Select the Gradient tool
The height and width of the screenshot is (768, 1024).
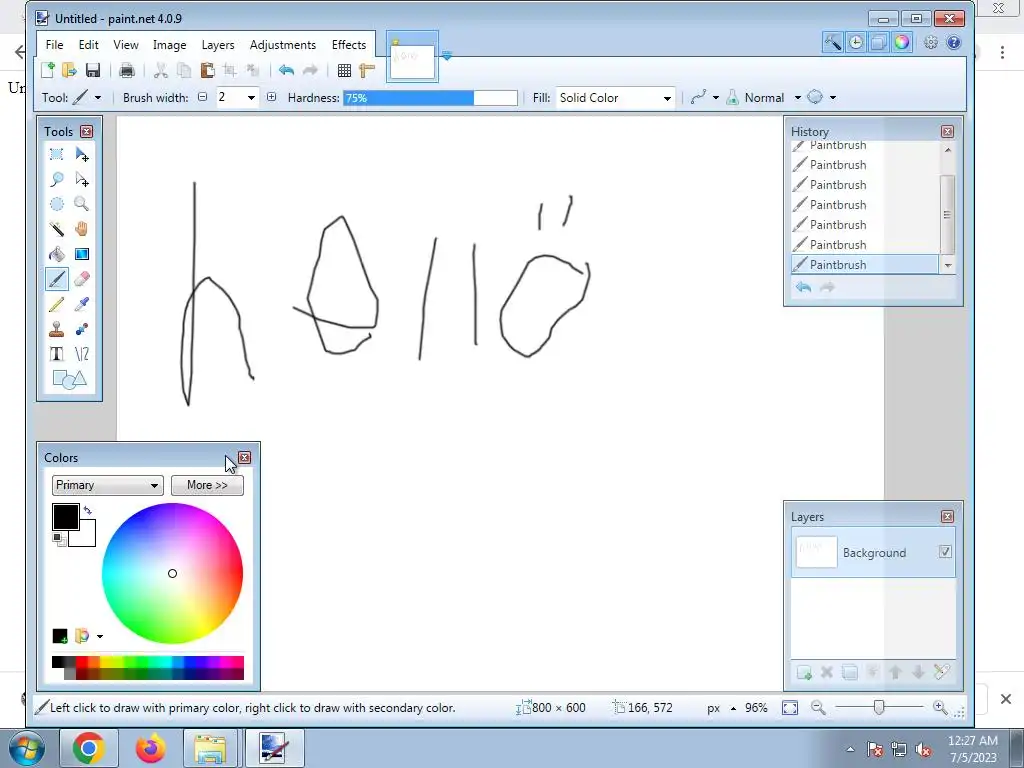[82, 254]
